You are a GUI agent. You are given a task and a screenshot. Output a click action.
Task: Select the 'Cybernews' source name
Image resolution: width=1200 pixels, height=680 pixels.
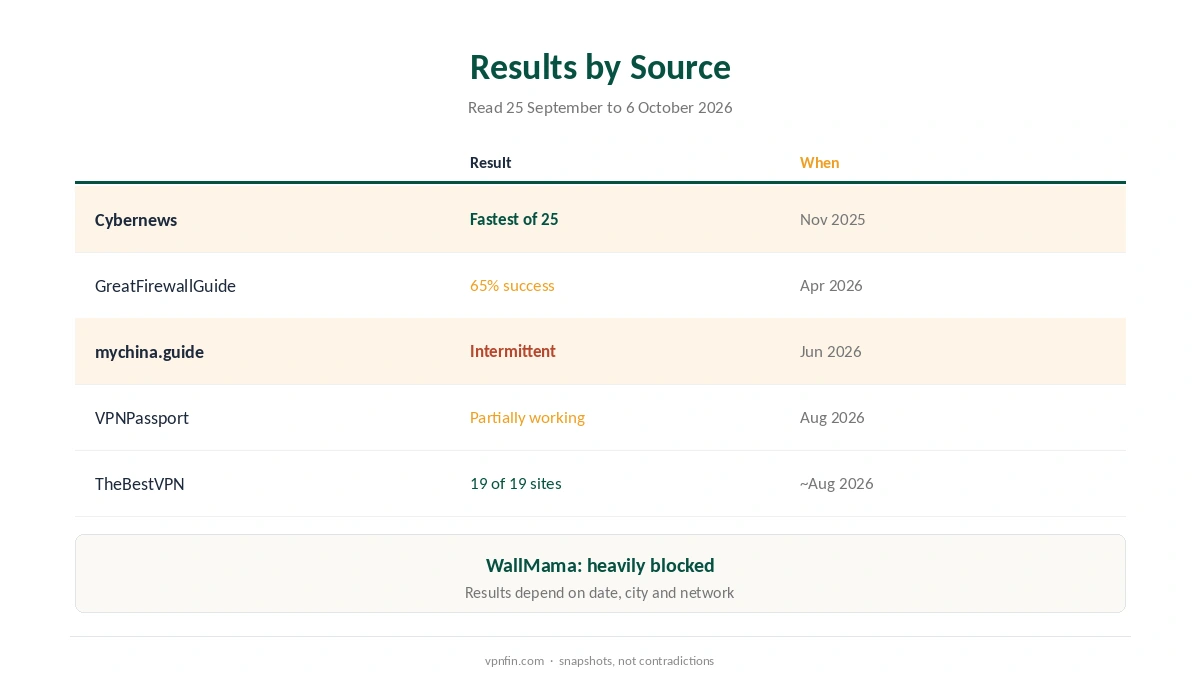[x=136, y=220]
